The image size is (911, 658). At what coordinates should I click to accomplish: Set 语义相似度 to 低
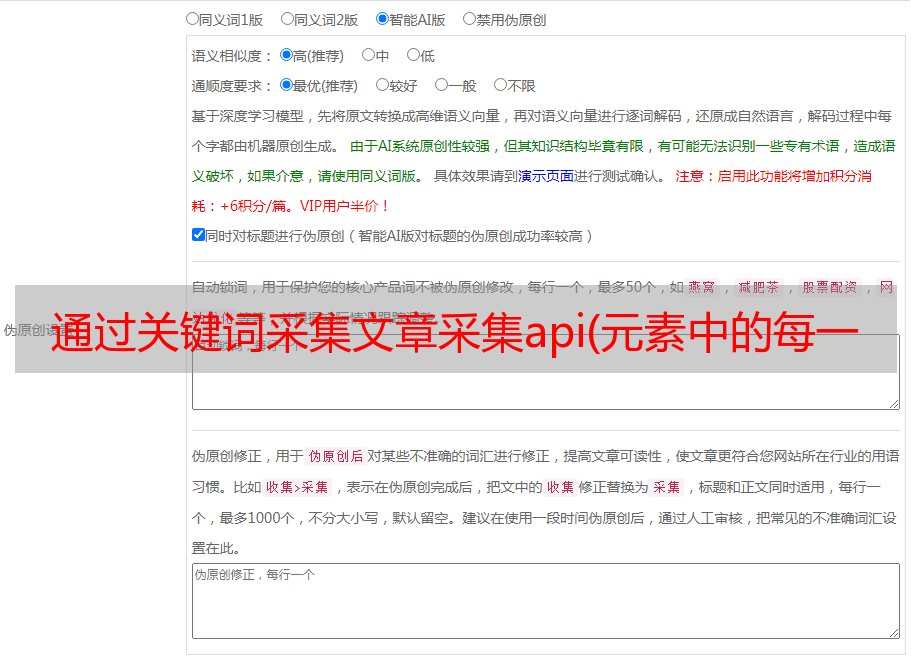413,55
